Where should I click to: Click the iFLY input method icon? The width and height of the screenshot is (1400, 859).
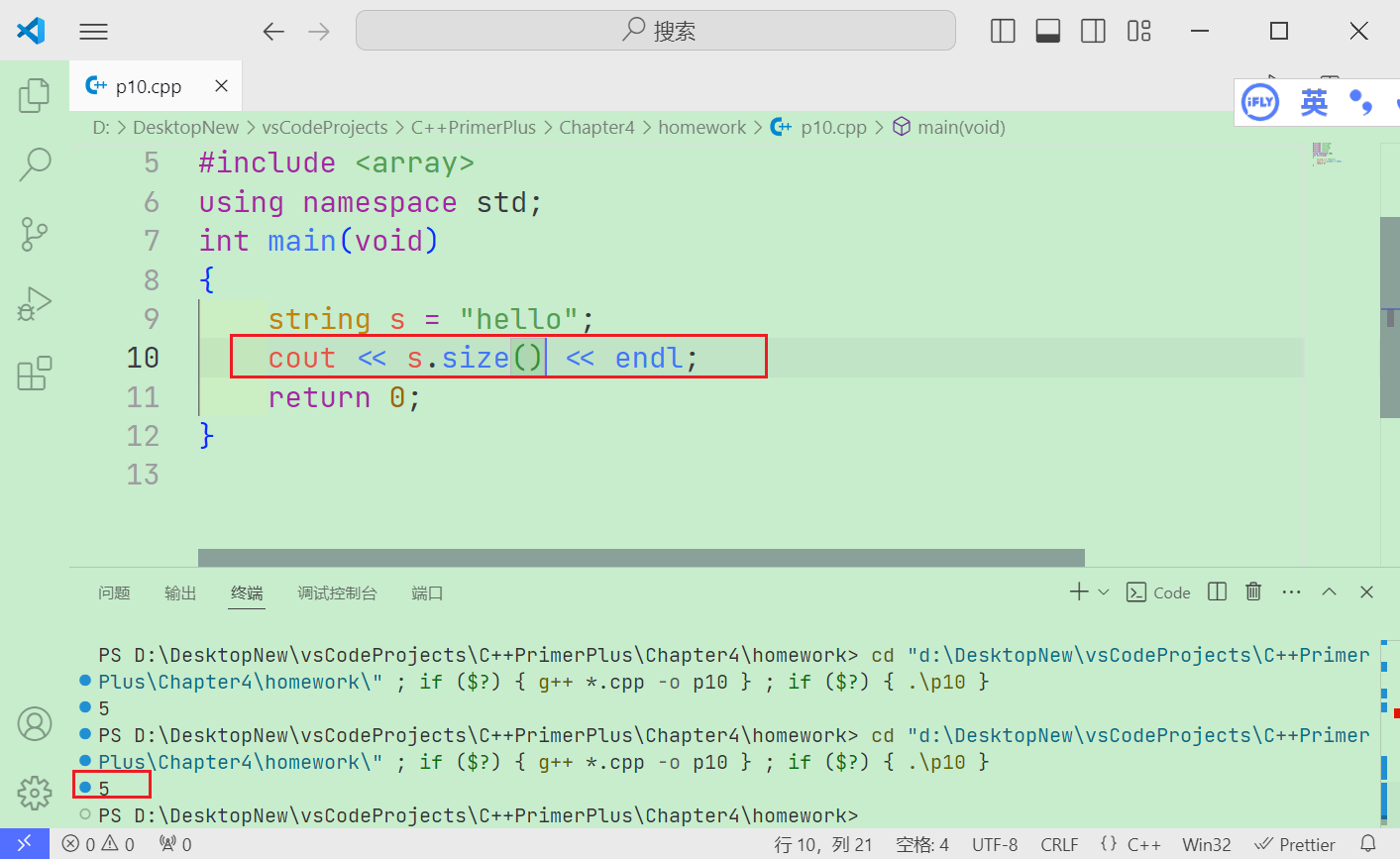pyautogui.click(x=1260, y=102)
